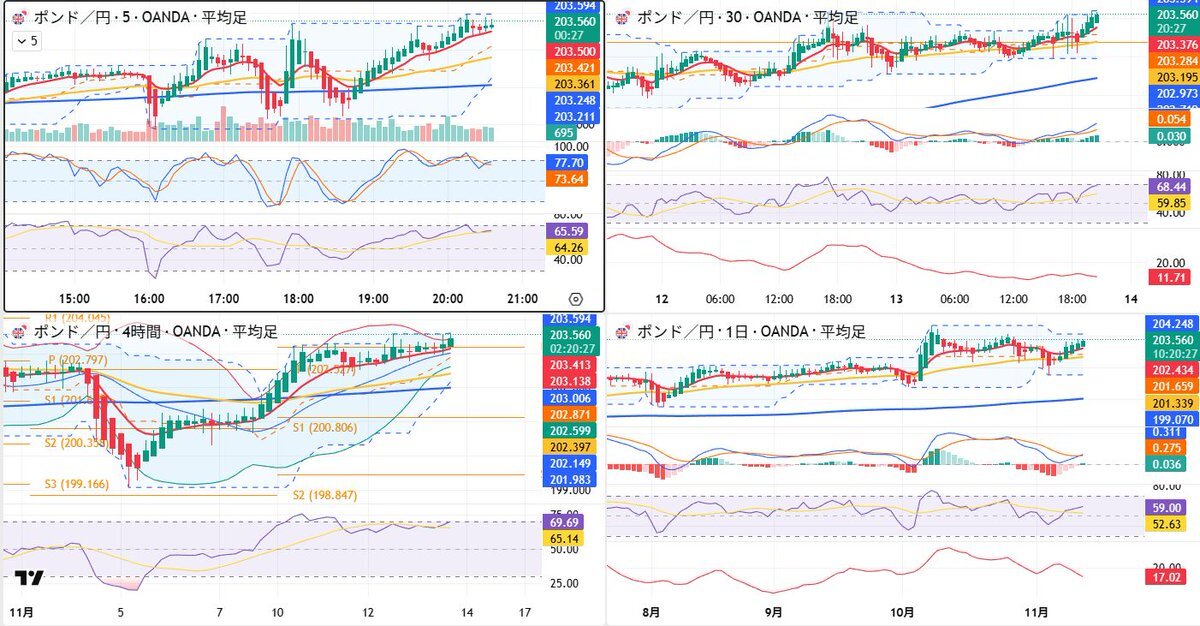Select orange 201.659 label on daily chart

point(1174,386)
